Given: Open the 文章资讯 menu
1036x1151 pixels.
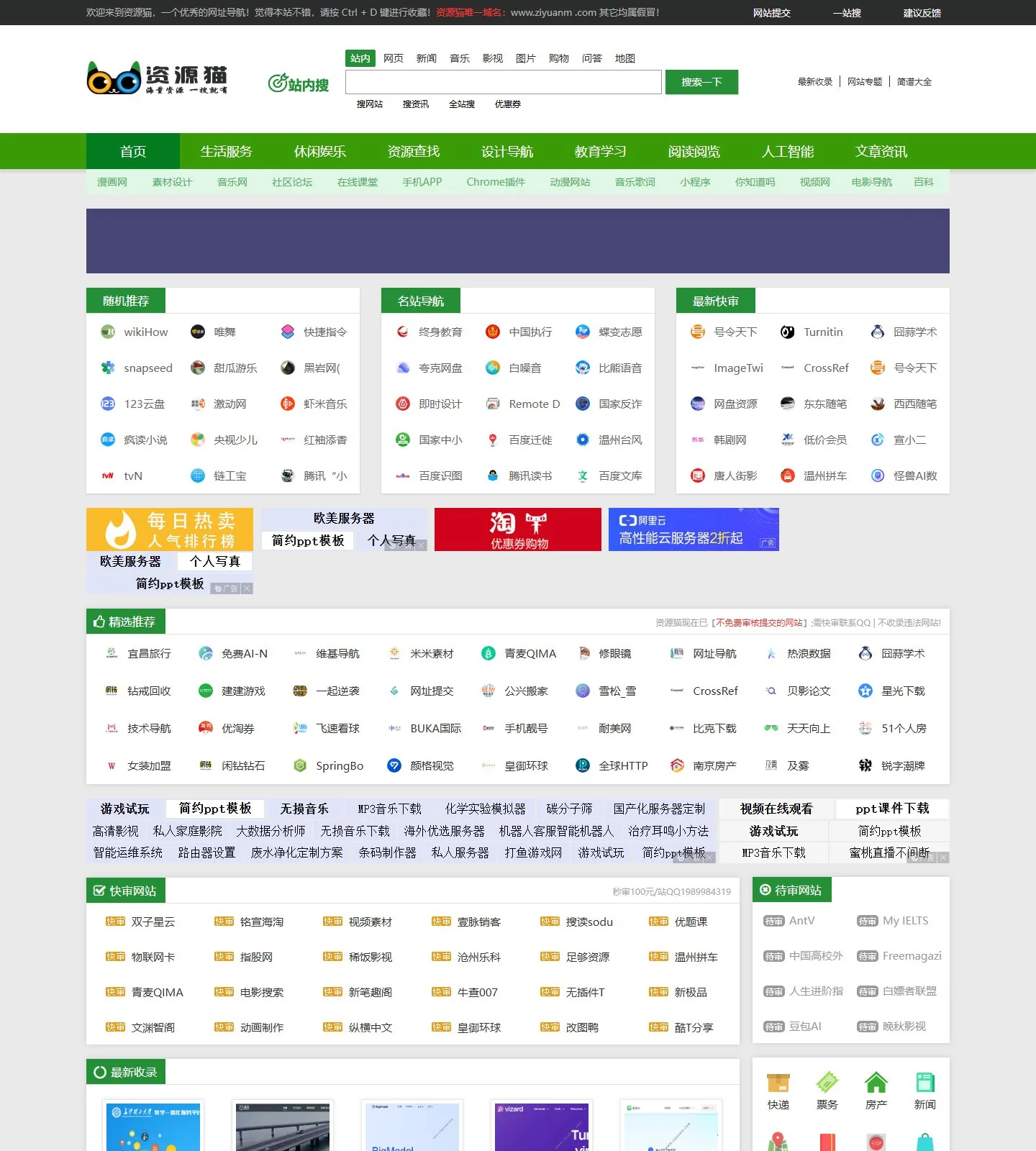Looking at the screenshot, I should [881, 151].
